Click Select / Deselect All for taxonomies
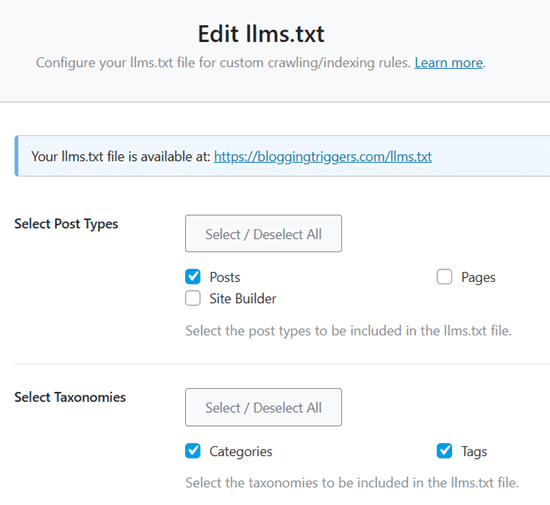The image size is (550, 505). click(x=263, y=407)
